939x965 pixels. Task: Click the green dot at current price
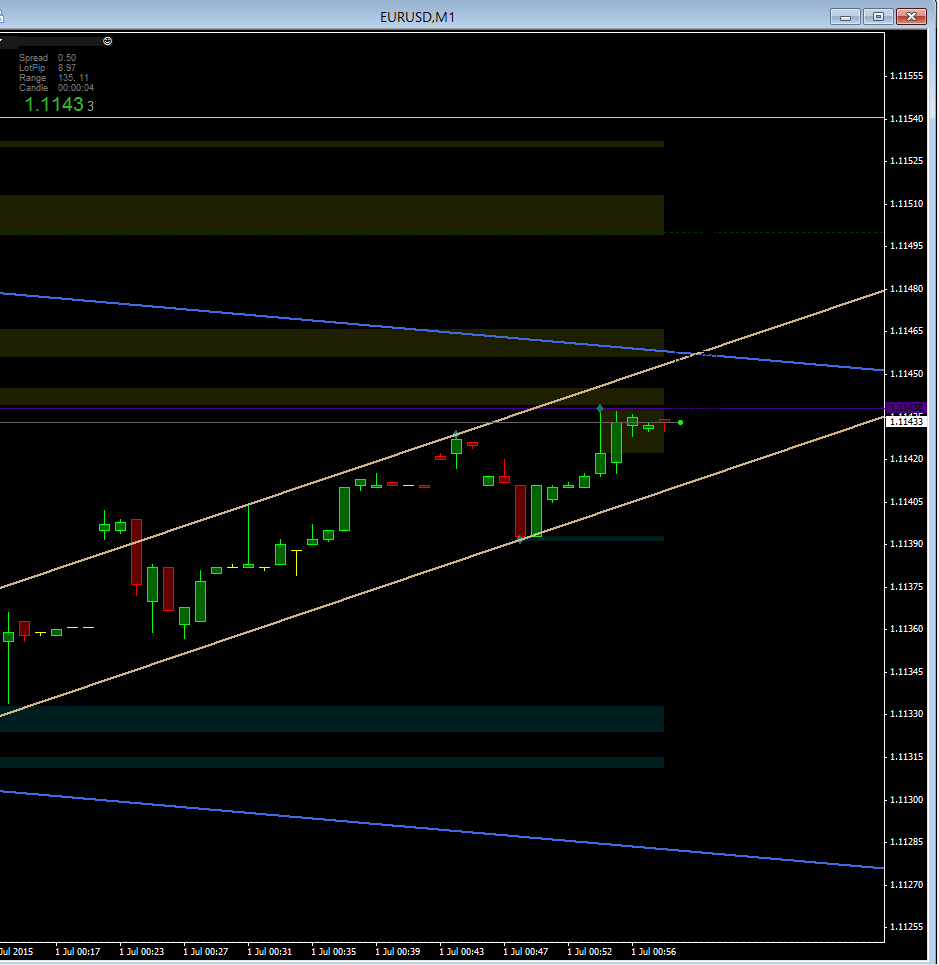(x=681, y=423)
